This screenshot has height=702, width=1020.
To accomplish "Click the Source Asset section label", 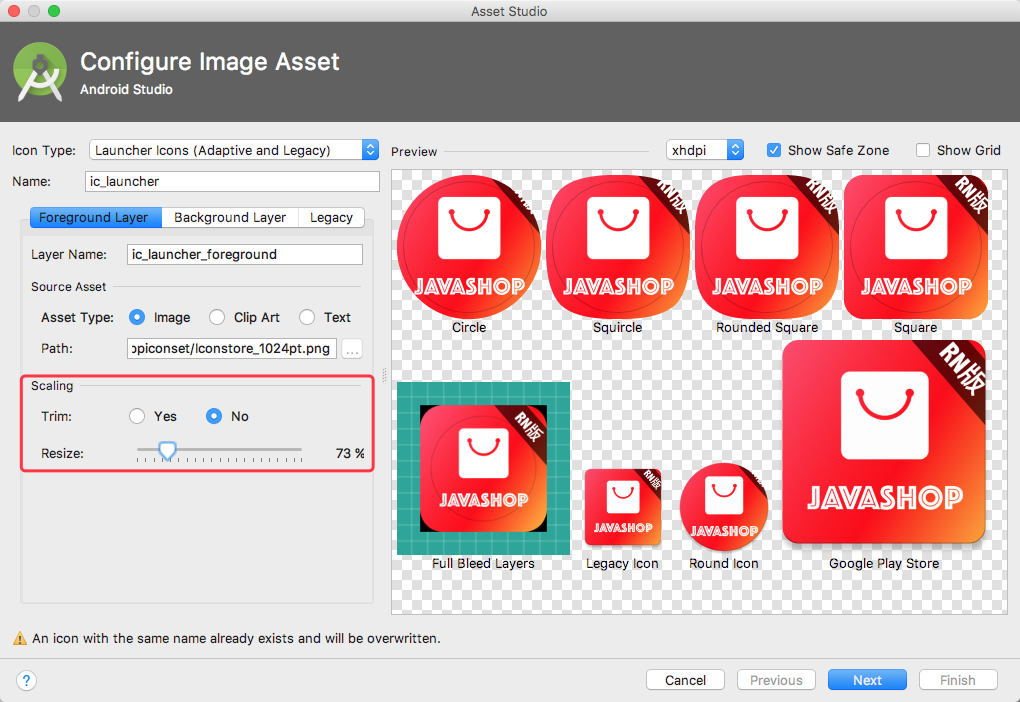I will pos(68,287).
